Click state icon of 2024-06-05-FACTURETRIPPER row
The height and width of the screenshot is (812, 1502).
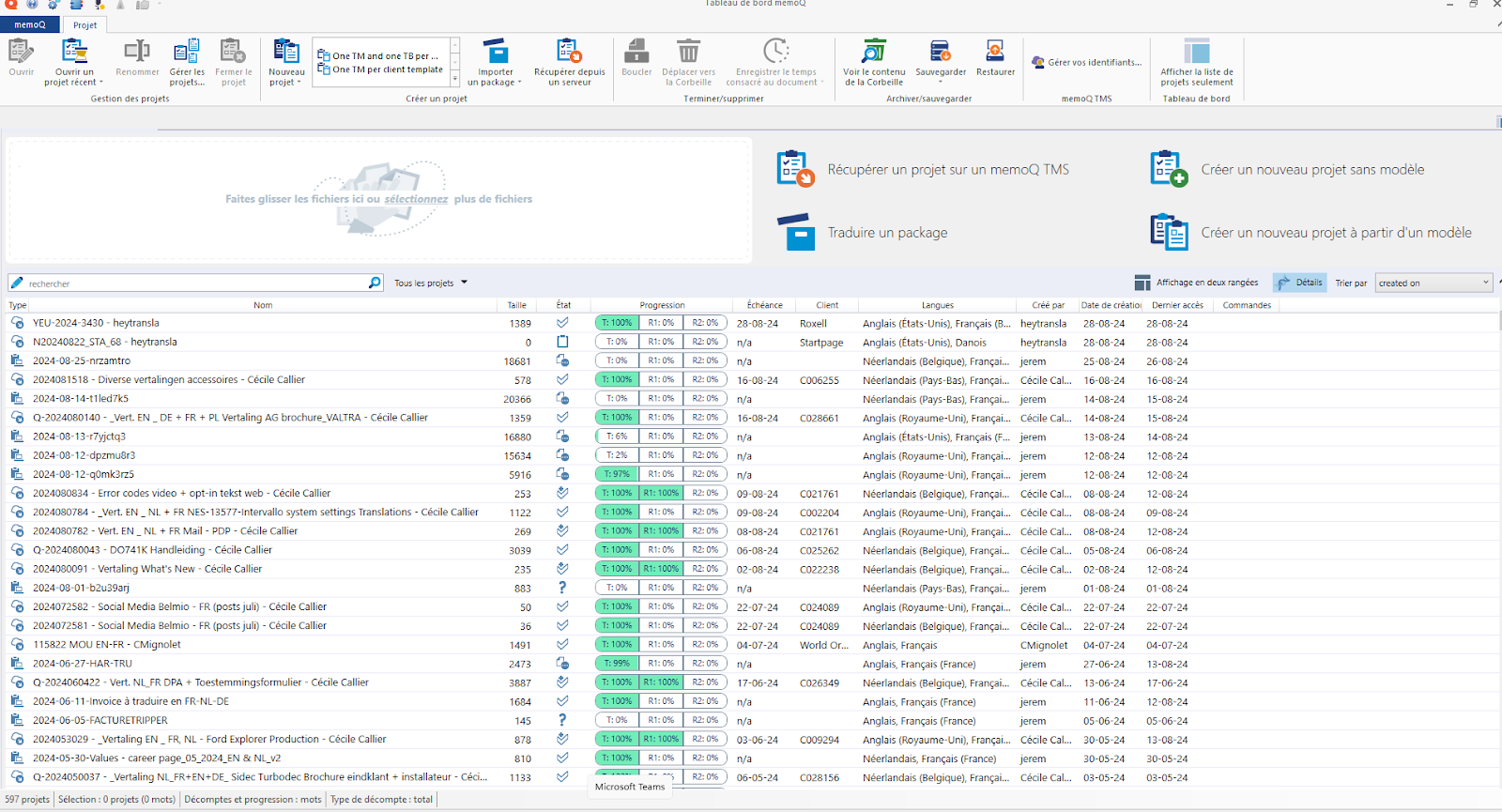(562, 720)
